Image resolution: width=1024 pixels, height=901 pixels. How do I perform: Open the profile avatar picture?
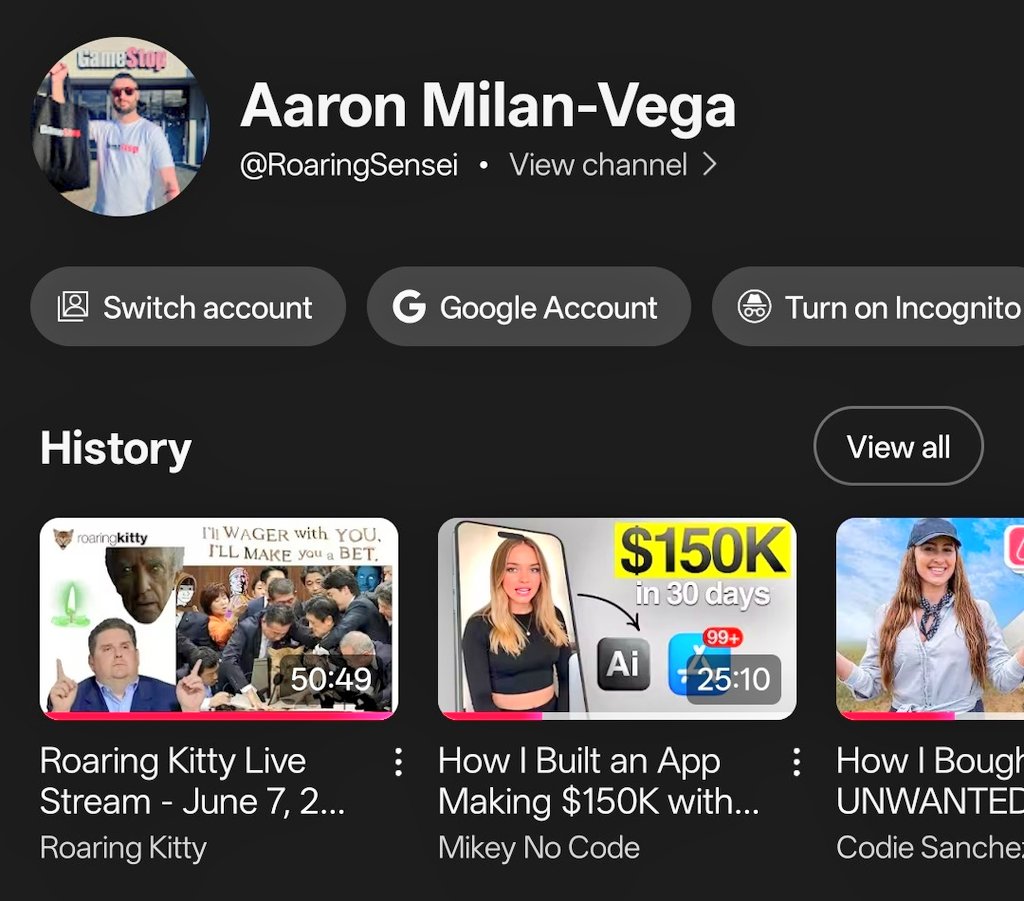(121, 127)
